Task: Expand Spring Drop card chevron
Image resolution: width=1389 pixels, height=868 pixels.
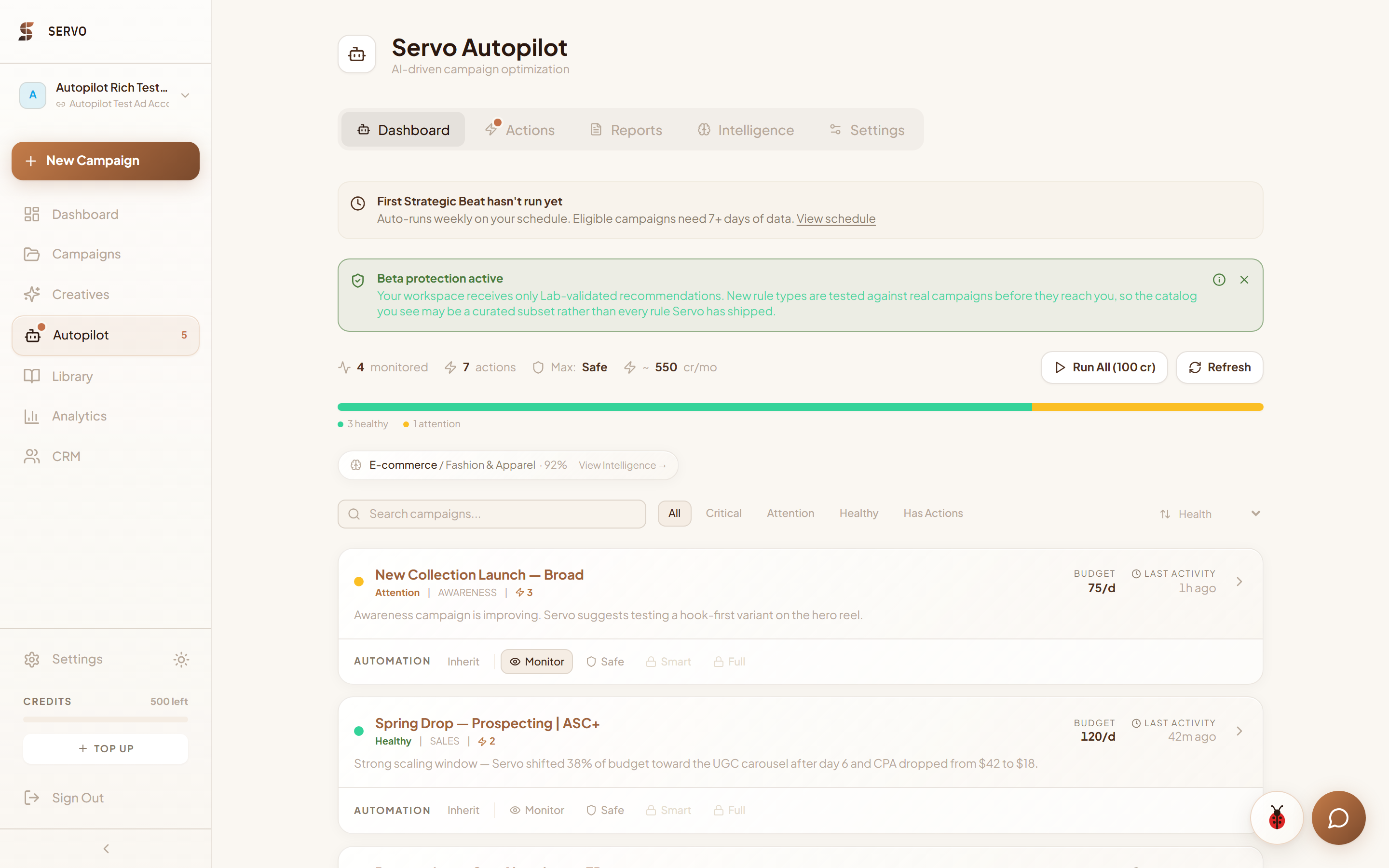Action: (1239, 731)
